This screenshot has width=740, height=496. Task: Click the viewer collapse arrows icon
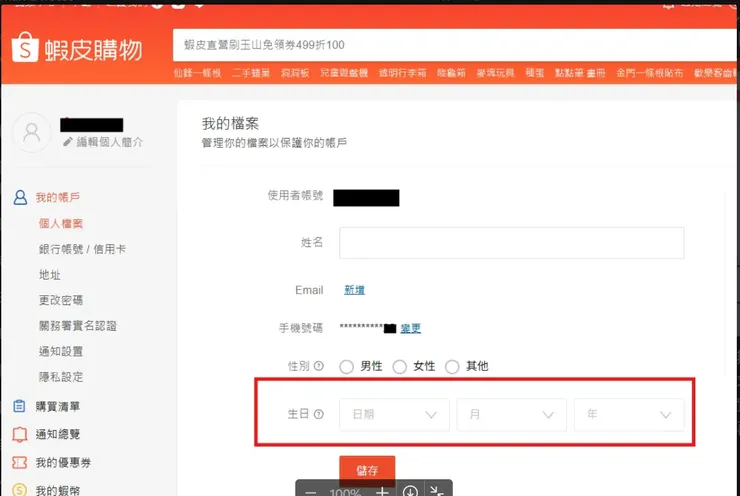click(x=437, y=491)
